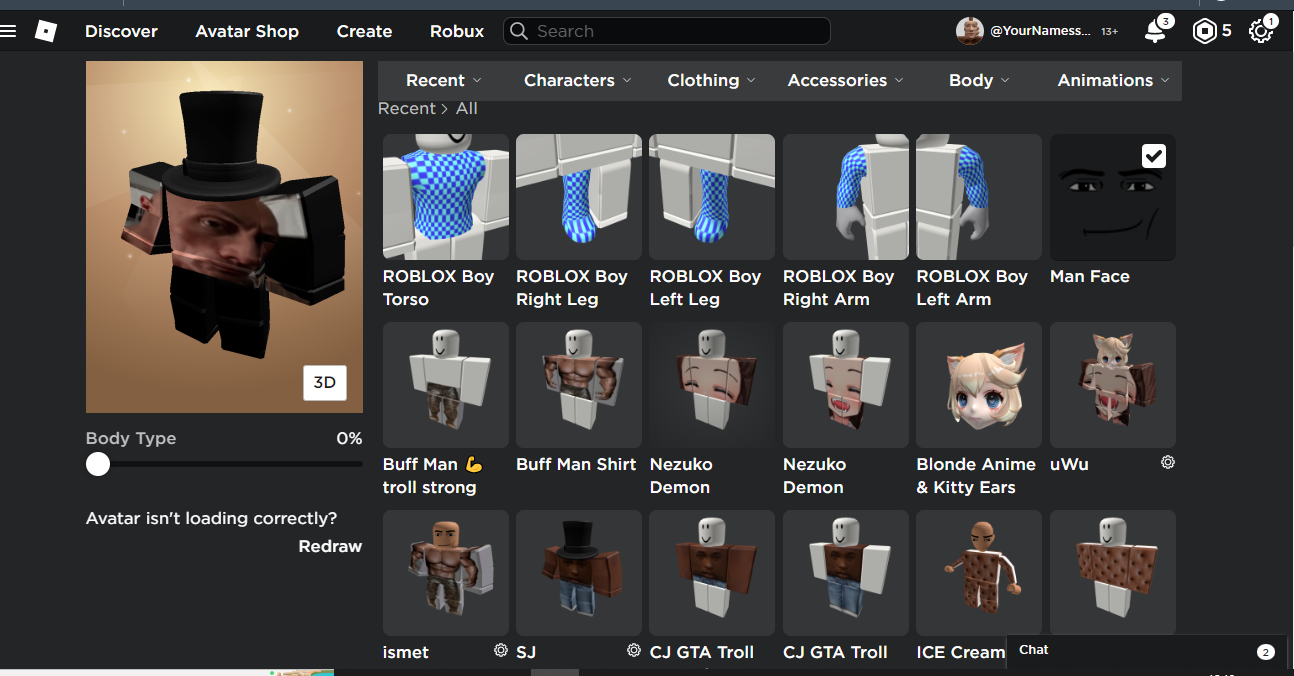Open the settings gear in top bar
This screenshot has height=676, width=1294.
pyautogui.click(x=1261, y=32)
